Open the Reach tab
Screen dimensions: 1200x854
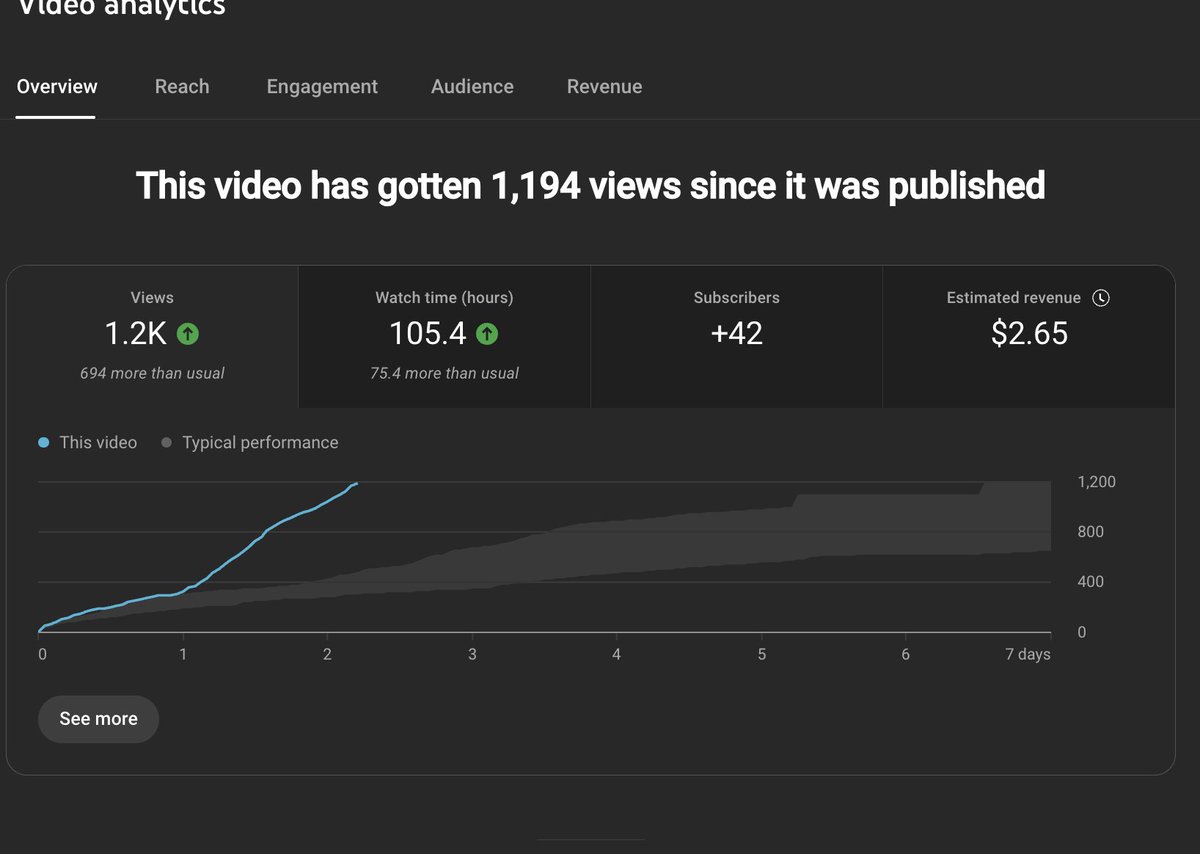pyautogui.click(x=182, y=87)
